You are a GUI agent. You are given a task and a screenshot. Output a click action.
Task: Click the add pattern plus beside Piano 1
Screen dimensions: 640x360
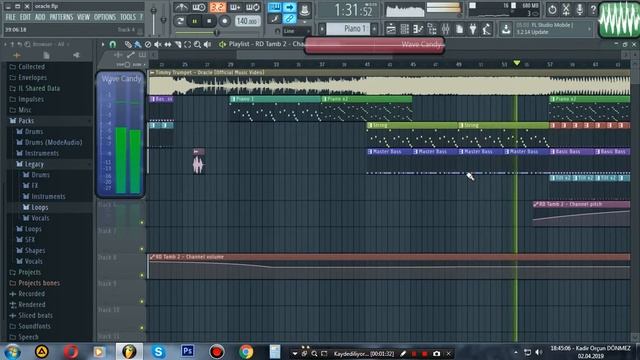374,29
